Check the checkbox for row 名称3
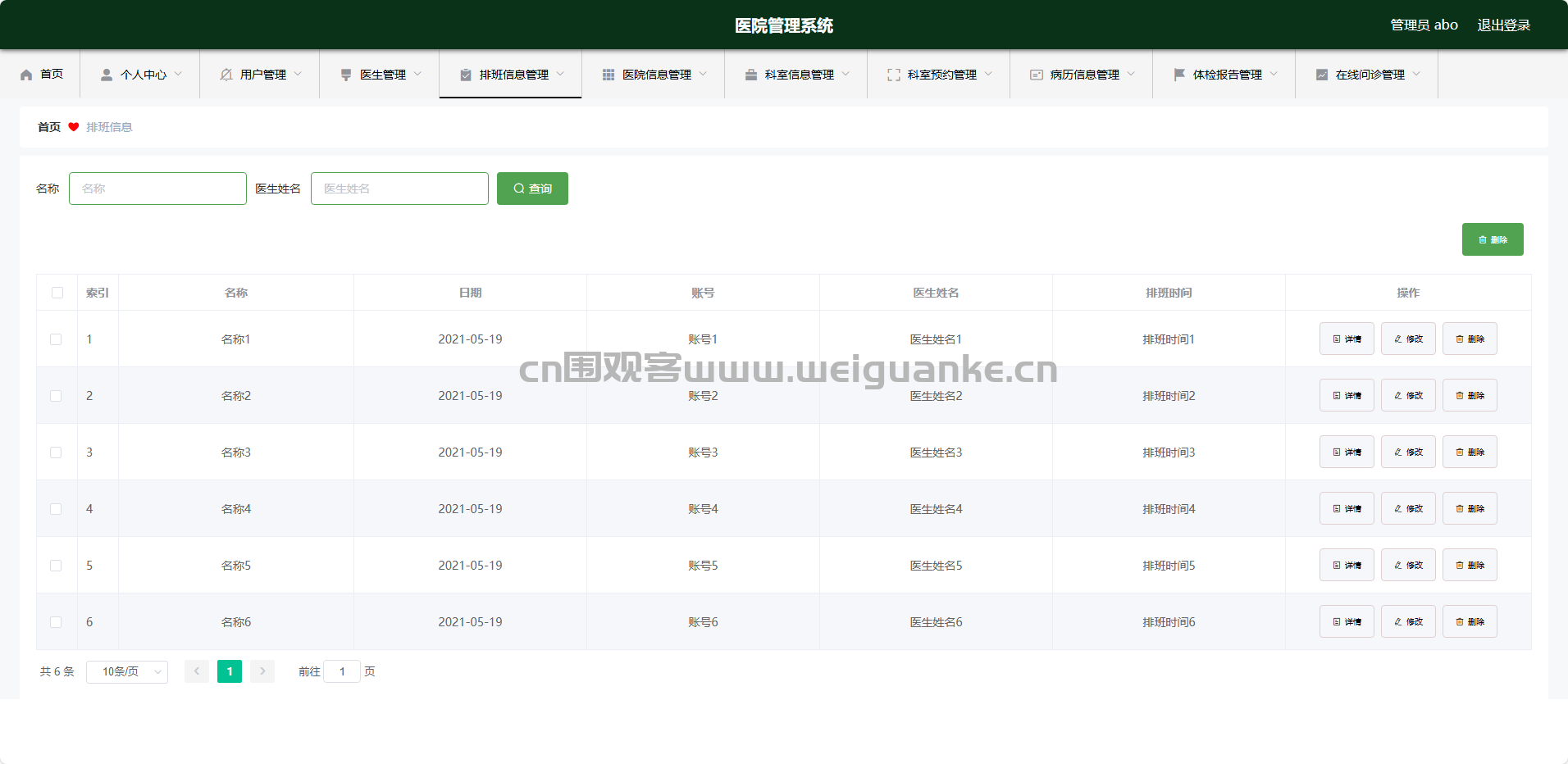 [x=56, y=452]
